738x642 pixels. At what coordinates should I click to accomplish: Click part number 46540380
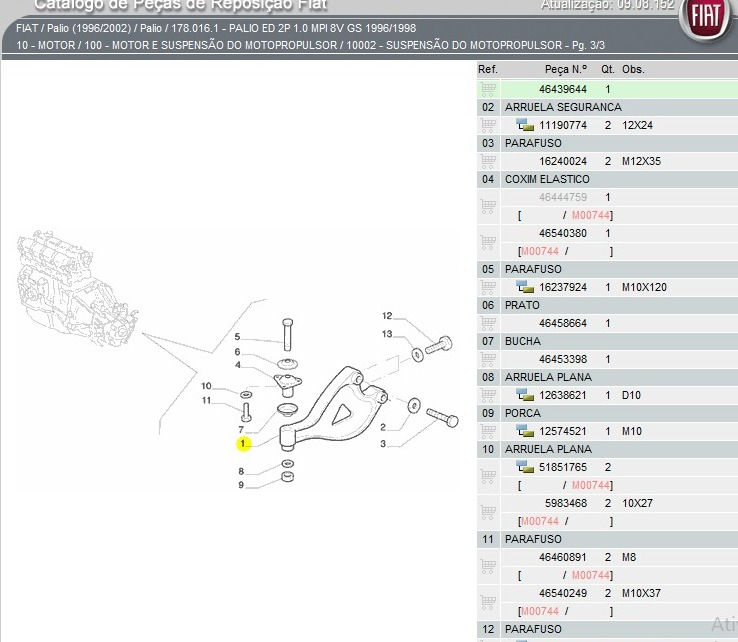[x=563, y=233]
